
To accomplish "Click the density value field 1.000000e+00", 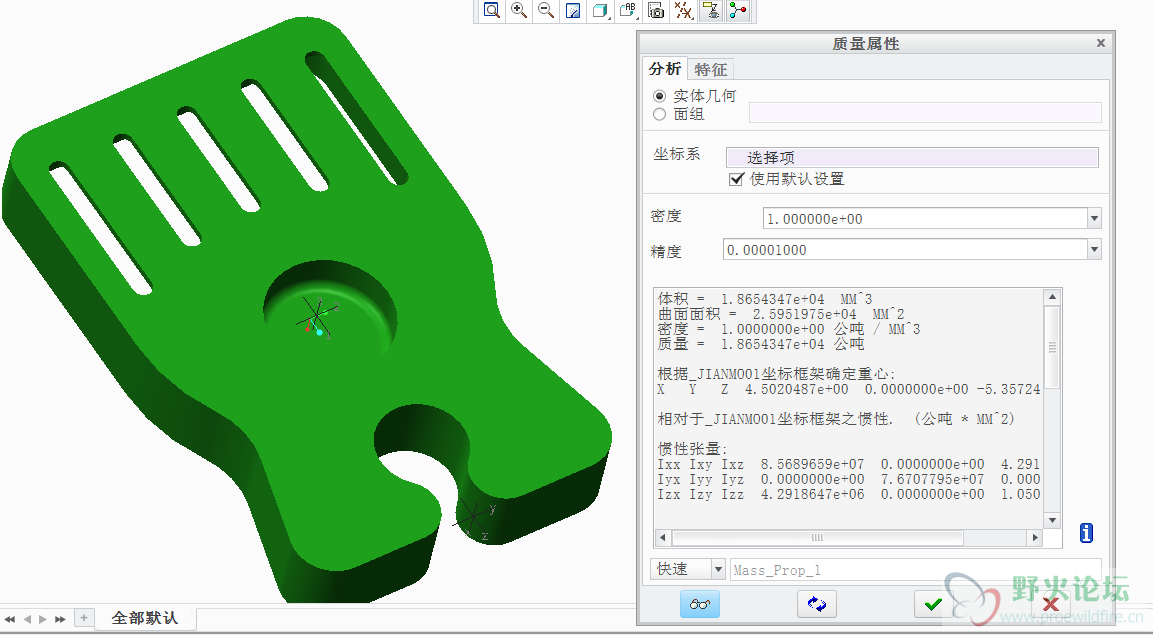I will pos(925,218).
